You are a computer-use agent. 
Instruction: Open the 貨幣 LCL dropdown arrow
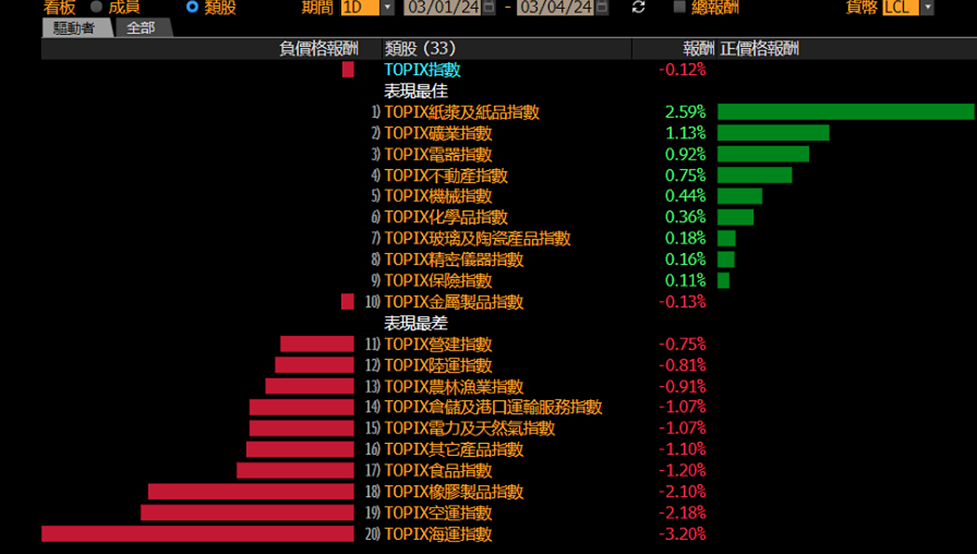(x=927, y=7)
